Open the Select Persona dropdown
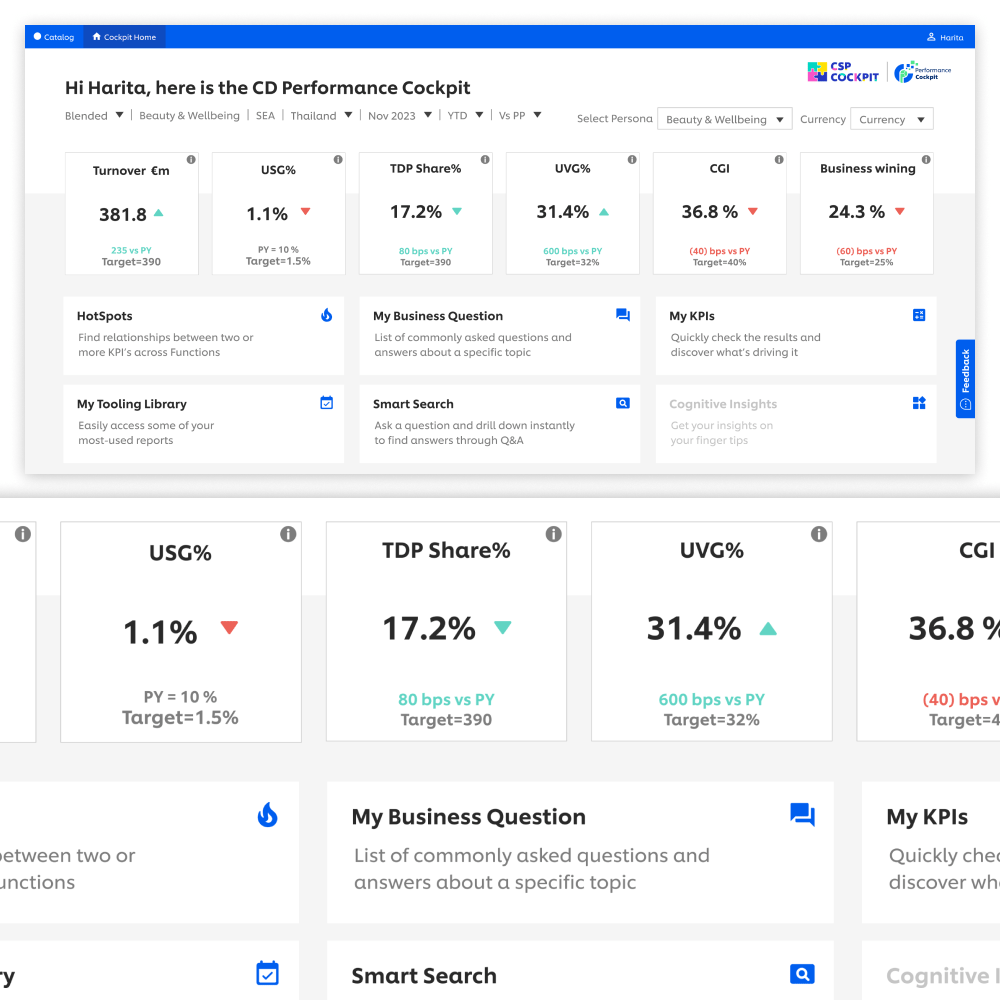 [x=724, y=119]
